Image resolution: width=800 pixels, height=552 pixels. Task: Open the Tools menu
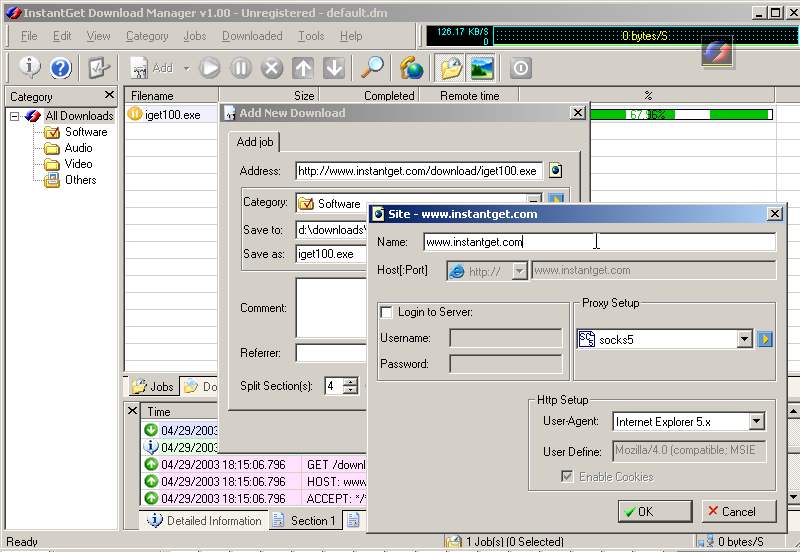311,36
